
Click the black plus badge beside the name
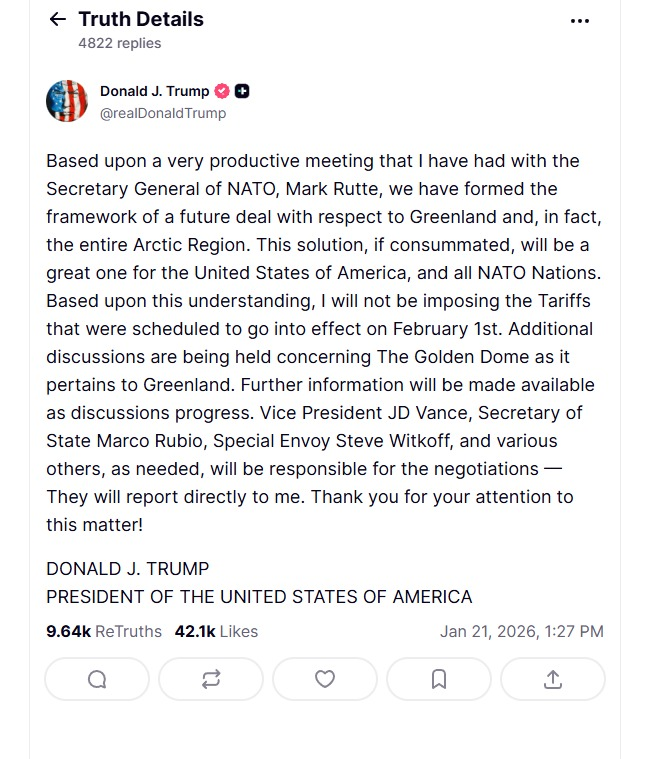click(x=242, y=91)
